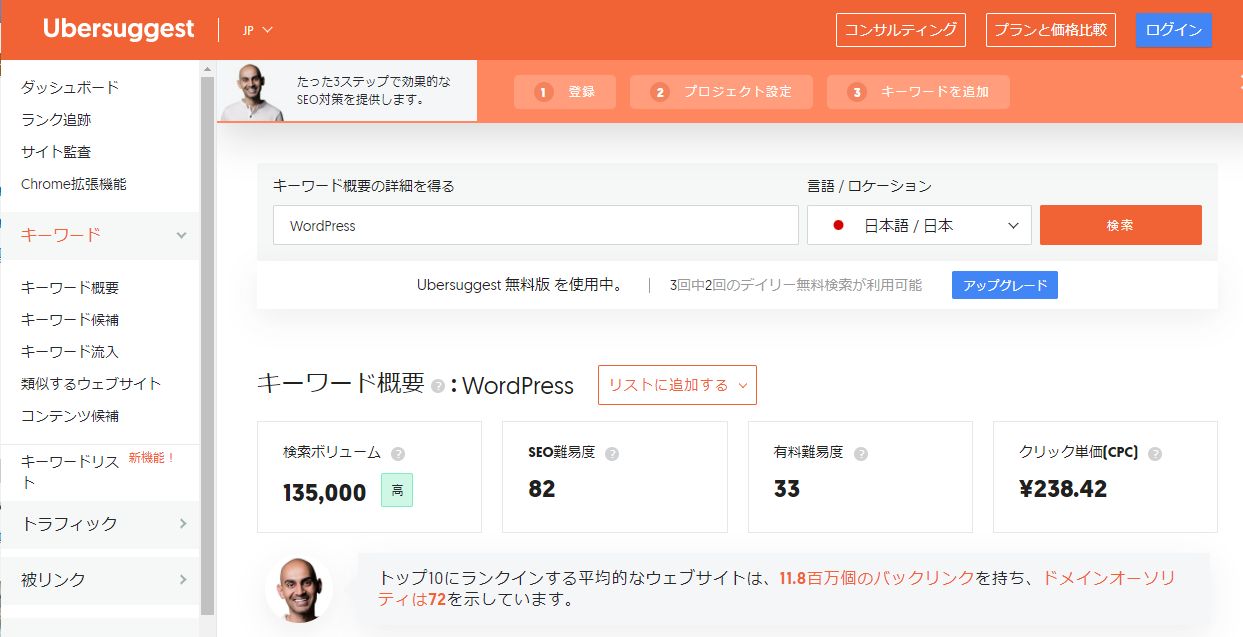Screen dimensions: 1243x637
Task: Select キーワード流入 in sidebar
Action: [70, 352]
